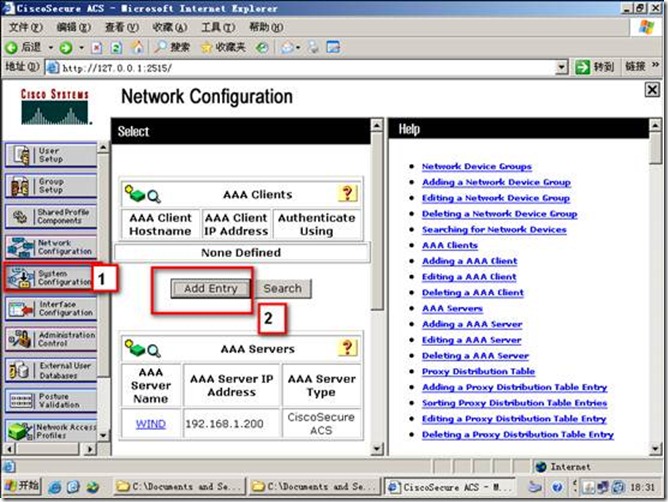This screenshot has height=502, width=668.
Task: Click the History toolbar icon
Action: (262, 47)
